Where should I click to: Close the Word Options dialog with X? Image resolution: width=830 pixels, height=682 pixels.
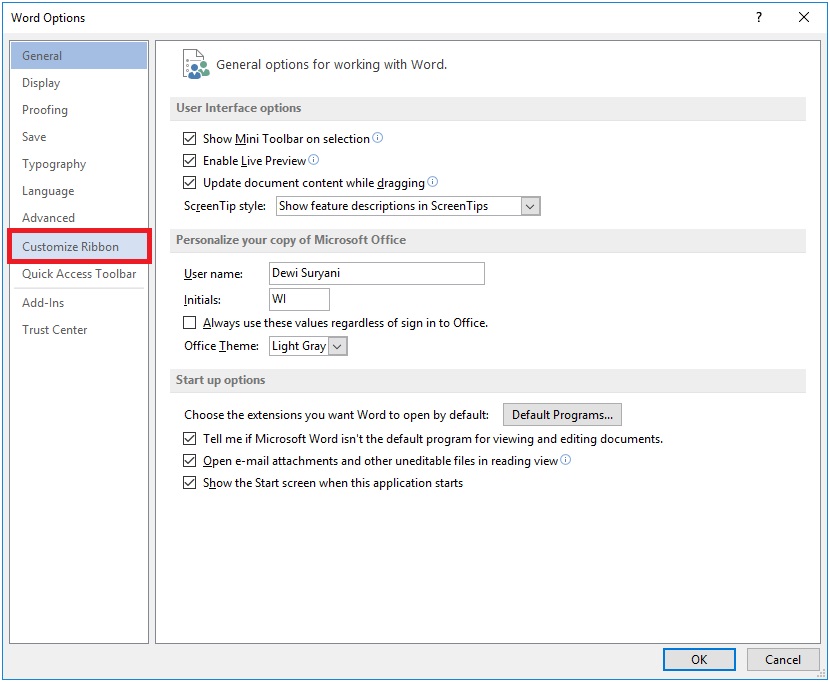[x=804, y=17]
